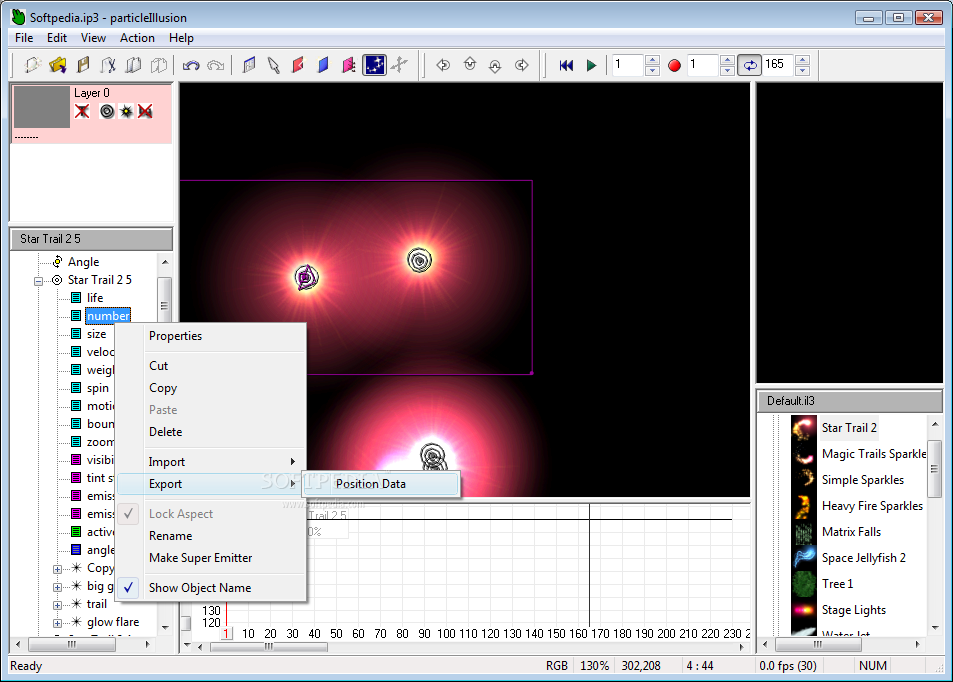Play the animation with the green Play button
This screenshot has width=953, height=682.
[x=591, y=65]
